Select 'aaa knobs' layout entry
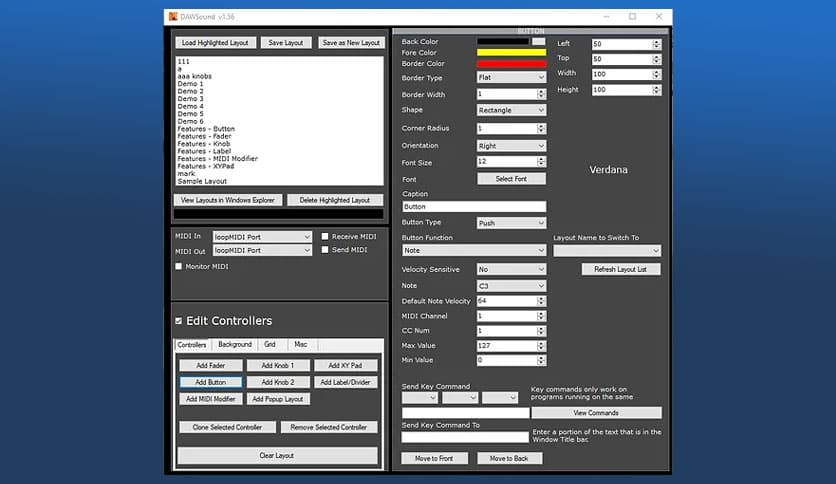 click(195, 76)
